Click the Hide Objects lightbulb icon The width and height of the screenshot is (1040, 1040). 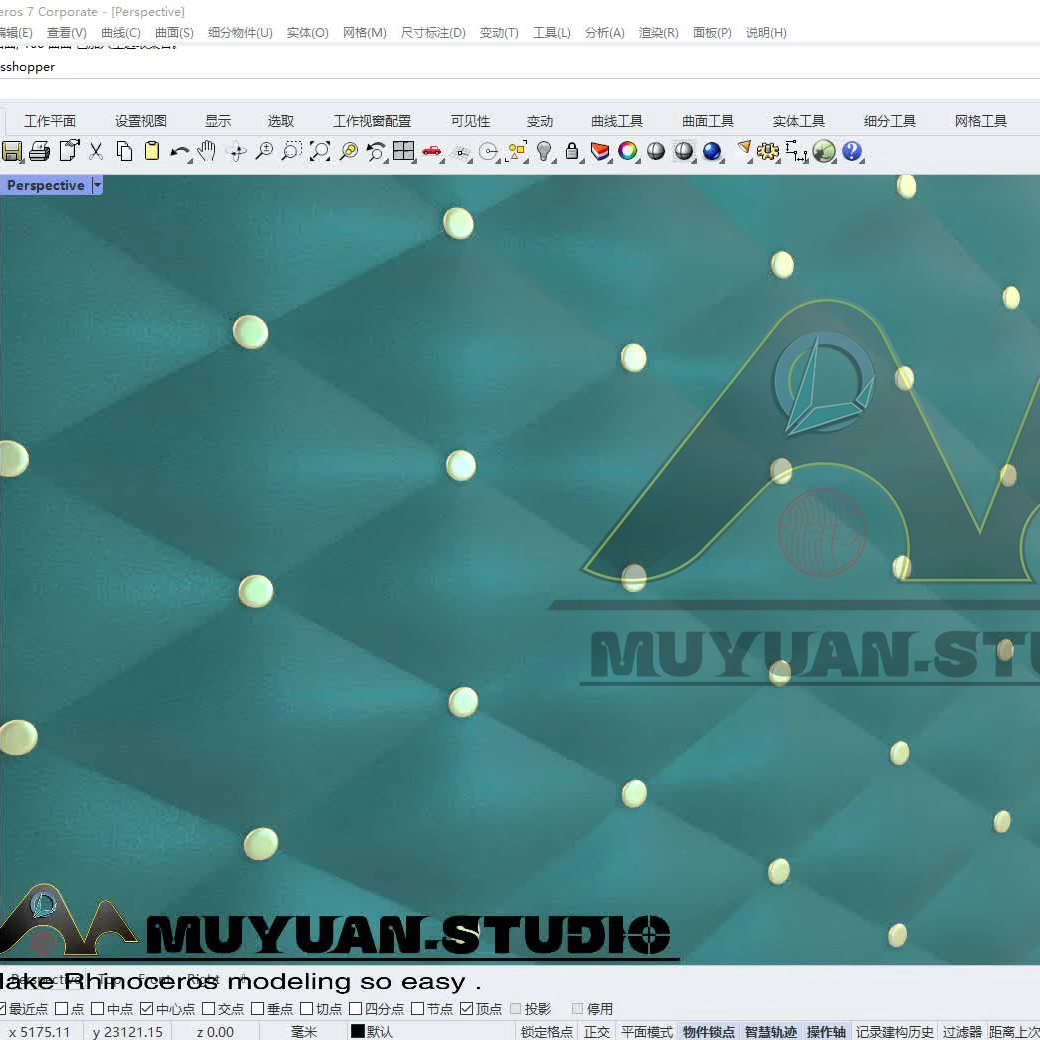coord(544,151)
